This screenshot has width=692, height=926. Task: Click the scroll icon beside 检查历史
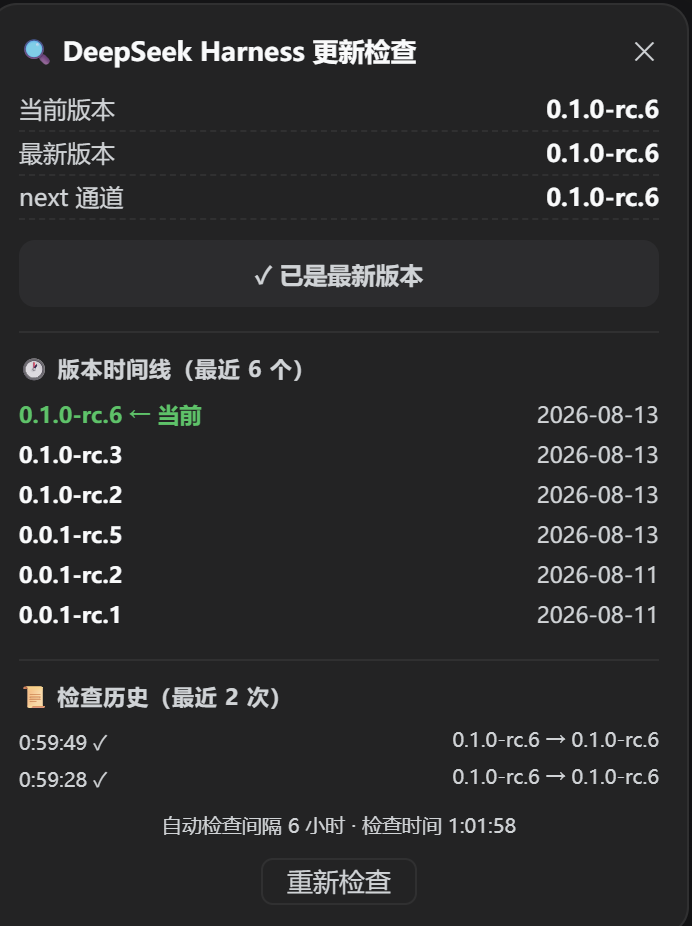[x=34, y=697]
